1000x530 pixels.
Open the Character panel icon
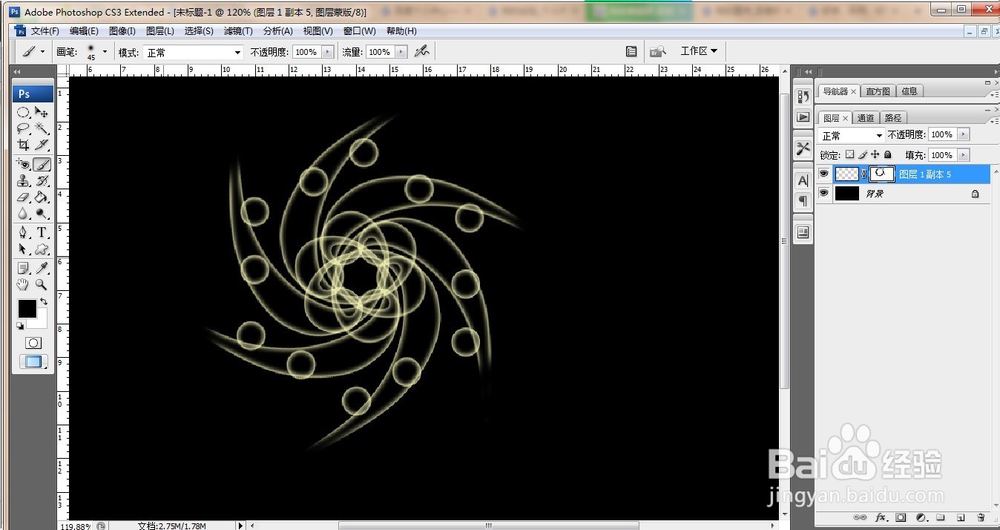(803, 180)
